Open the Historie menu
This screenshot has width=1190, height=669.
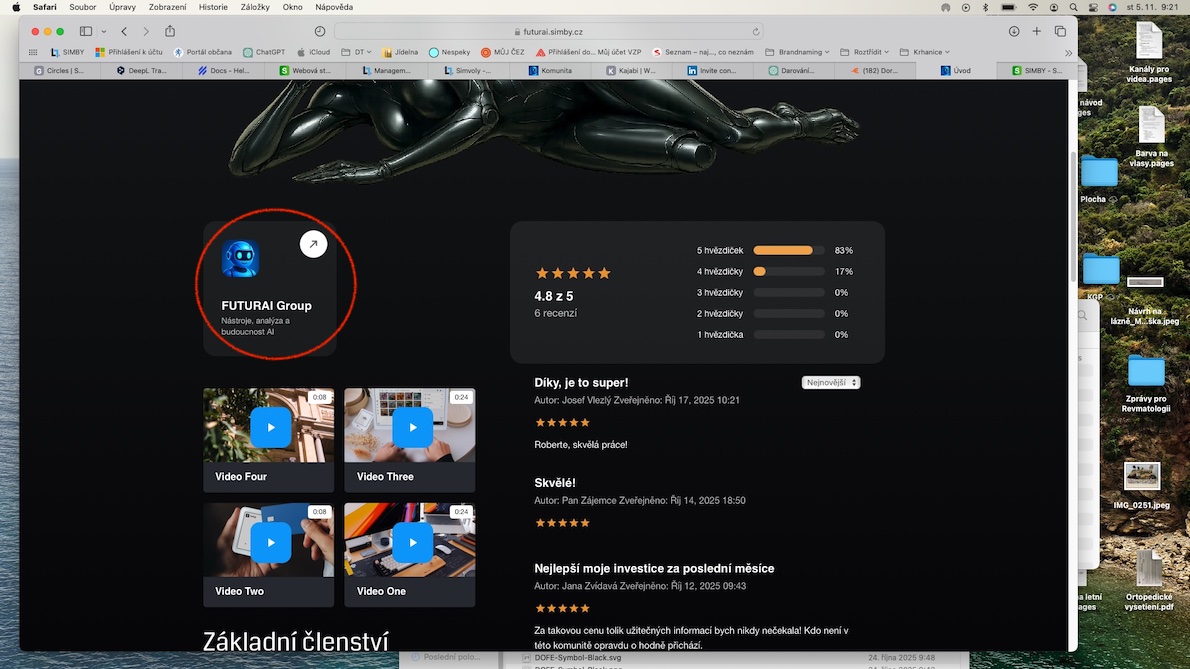click(213, 7)
